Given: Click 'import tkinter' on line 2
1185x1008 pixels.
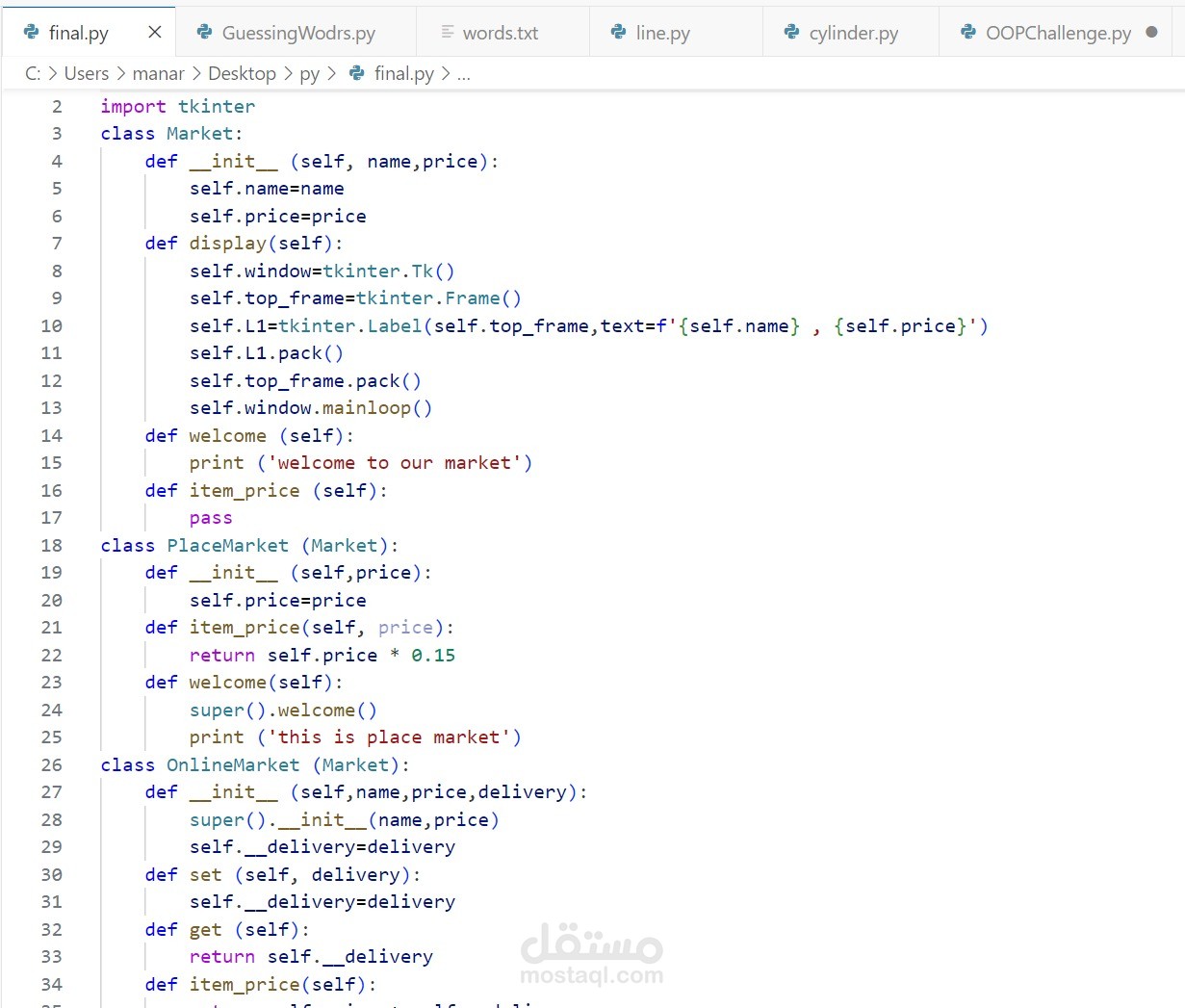Looking at the screenshot, I should [178, 106].
